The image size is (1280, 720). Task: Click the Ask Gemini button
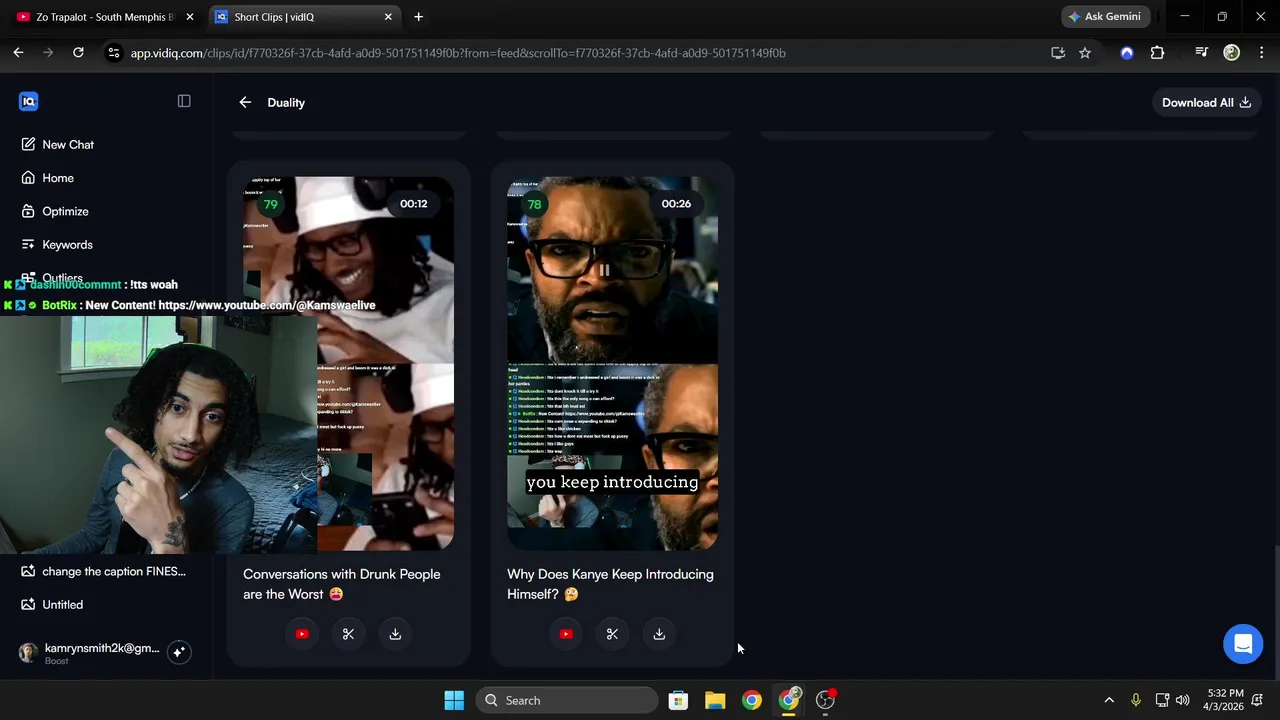[x=1104, y=17]
